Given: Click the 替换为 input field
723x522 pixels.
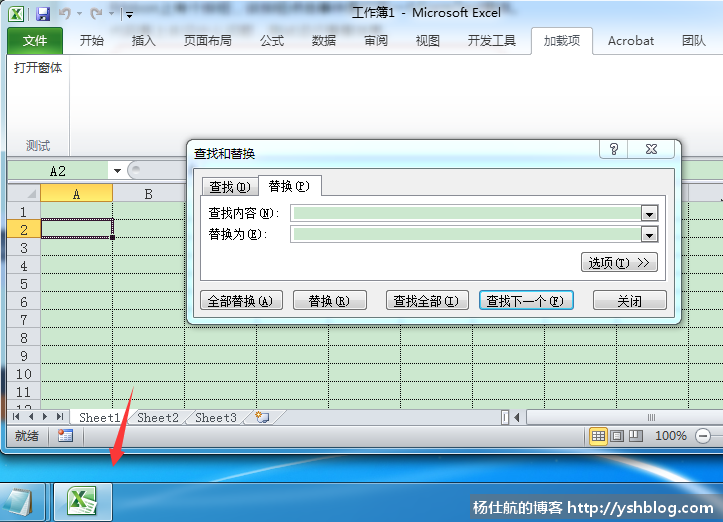Looking at the screenshot, I should (x=466, y=234).
